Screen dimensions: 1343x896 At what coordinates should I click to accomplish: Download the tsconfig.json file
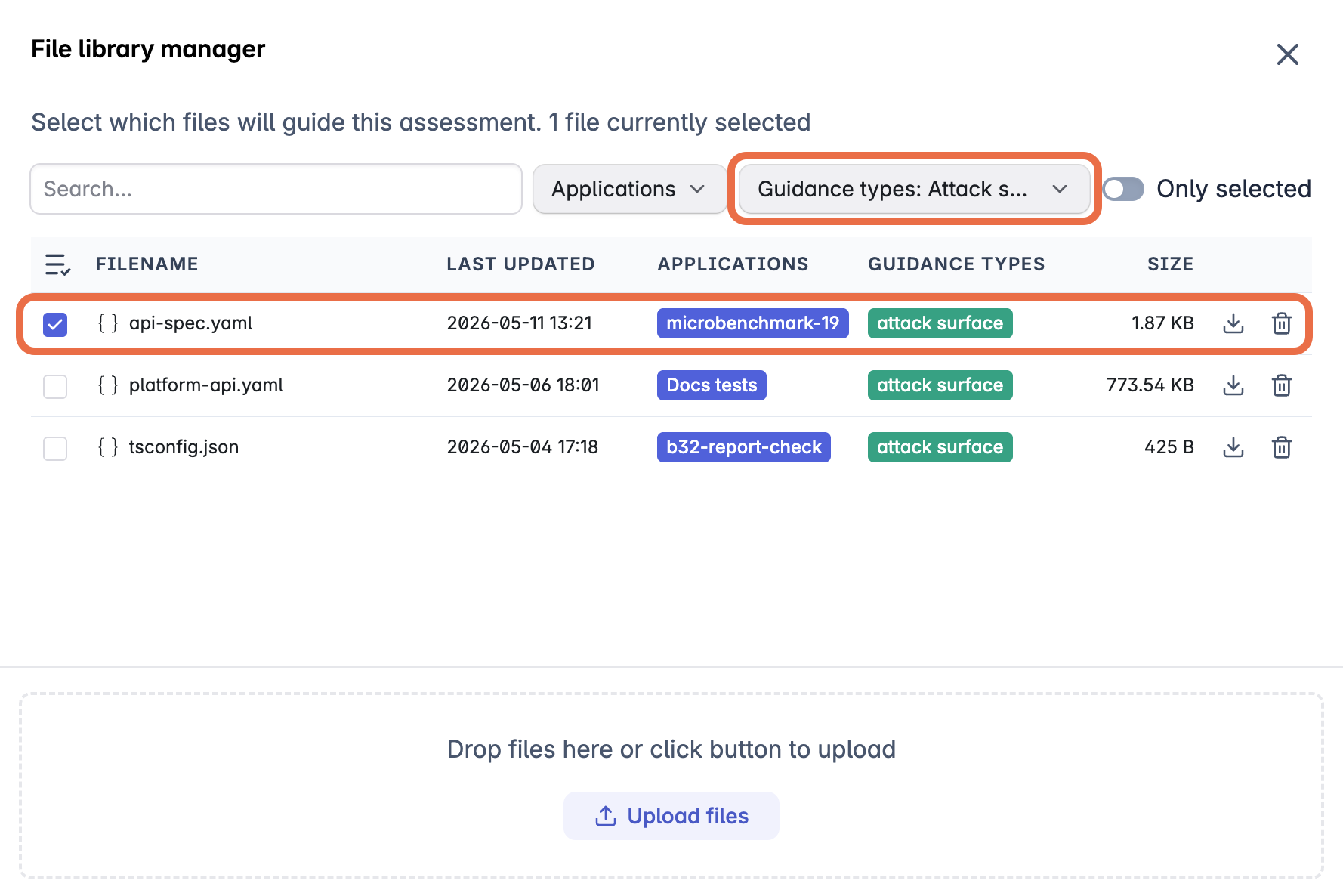click(x=1233, y=447)
